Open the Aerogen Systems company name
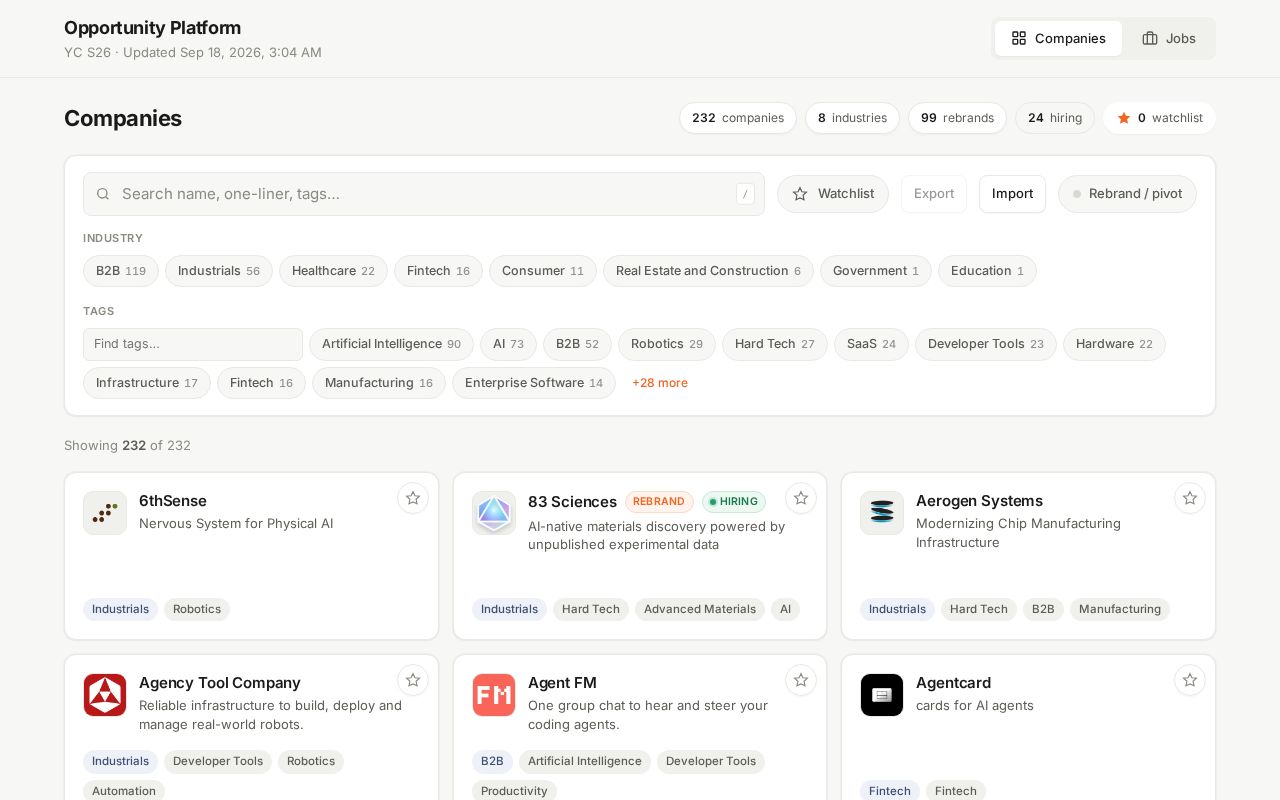The image size is (1280, 800). (x=979, y=501)
